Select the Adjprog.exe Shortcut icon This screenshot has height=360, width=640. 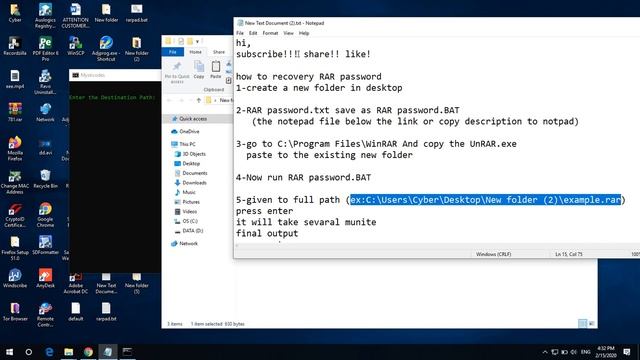pos(106,48)
